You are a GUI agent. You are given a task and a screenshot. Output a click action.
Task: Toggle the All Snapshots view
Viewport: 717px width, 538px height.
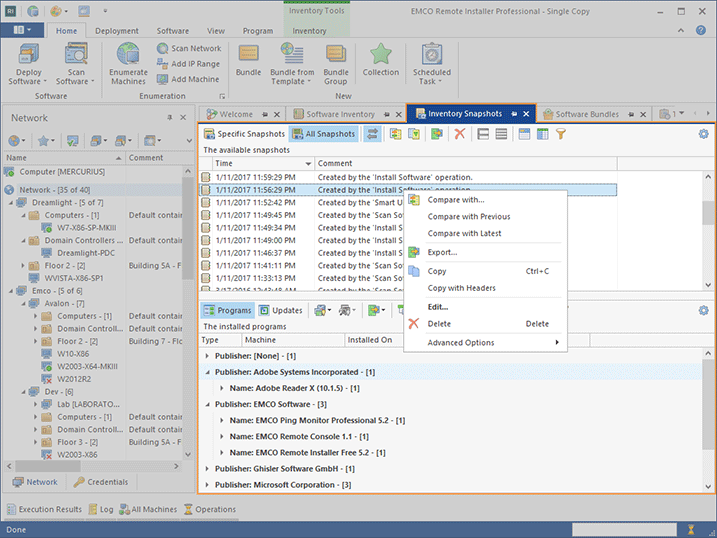(x=323, y=134)
